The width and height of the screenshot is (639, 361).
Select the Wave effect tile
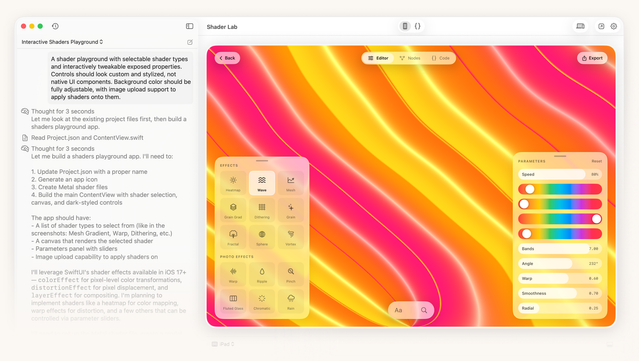262,183
